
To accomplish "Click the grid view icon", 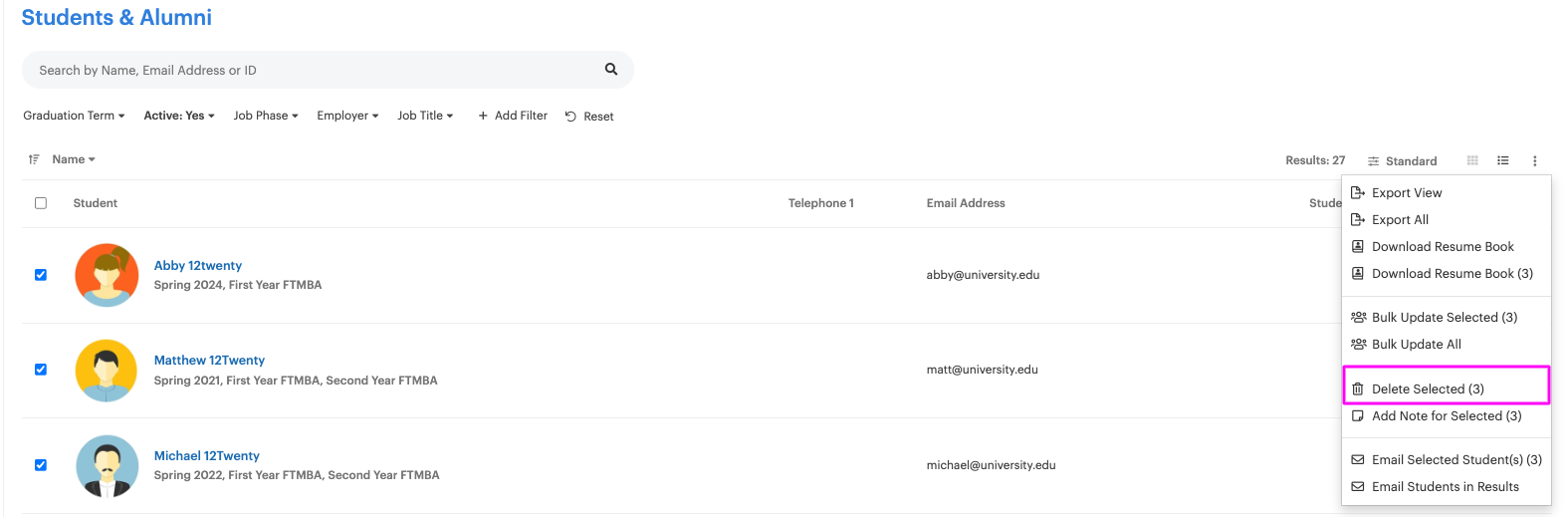I will 1472,160.
